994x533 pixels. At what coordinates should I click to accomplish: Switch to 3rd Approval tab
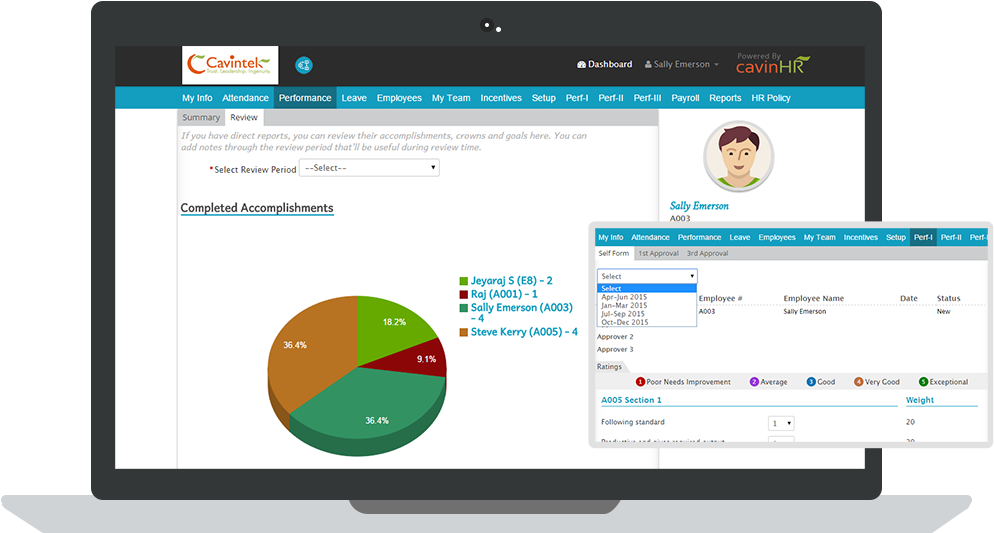point(707,253)
